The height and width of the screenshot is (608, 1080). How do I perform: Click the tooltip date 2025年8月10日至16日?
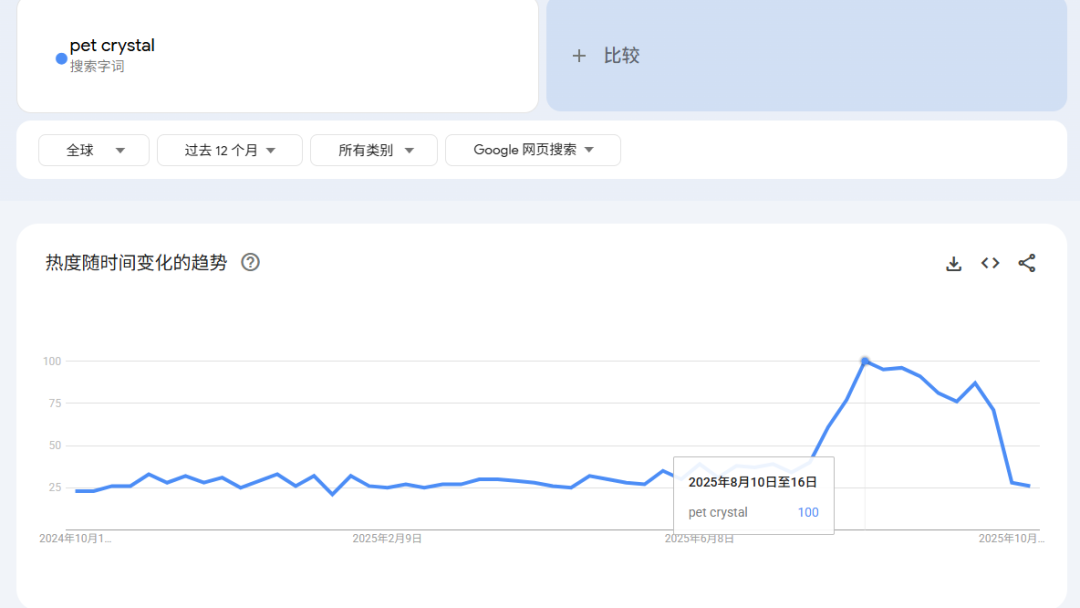coord(752,482)
